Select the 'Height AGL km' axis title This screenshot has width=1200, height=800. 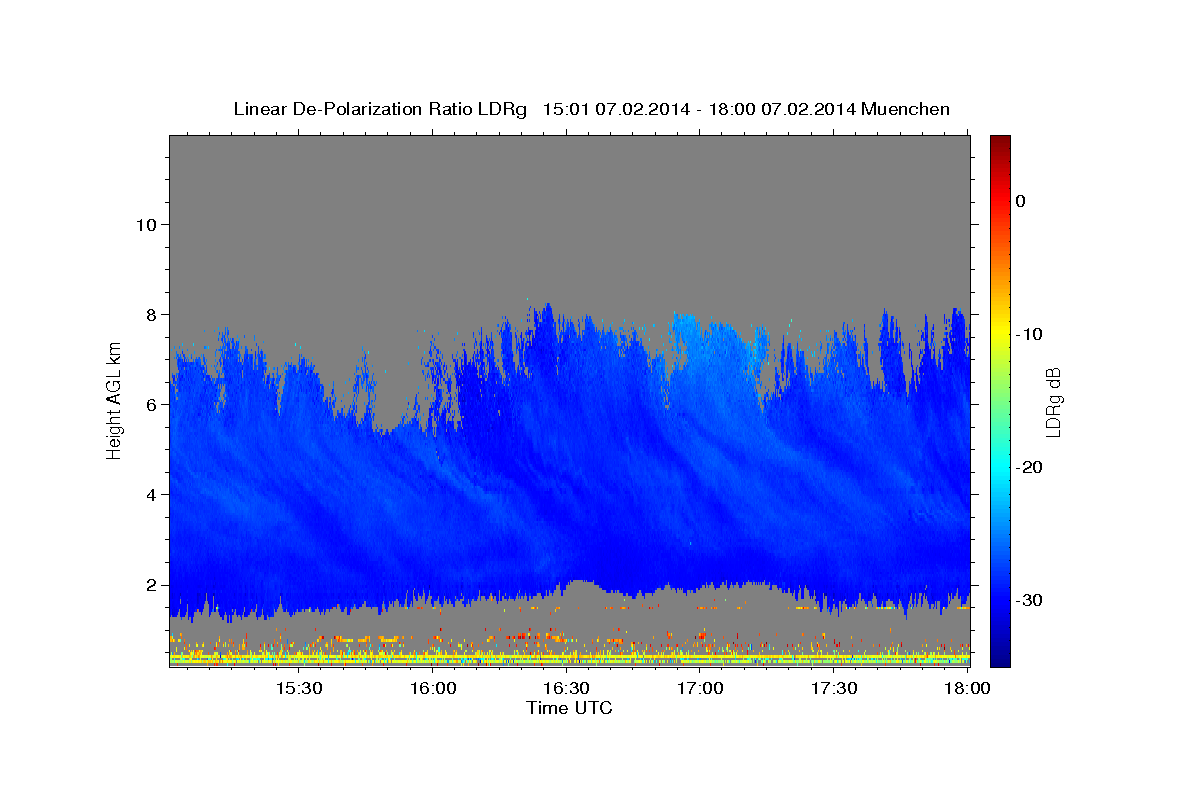coord(115,400)
